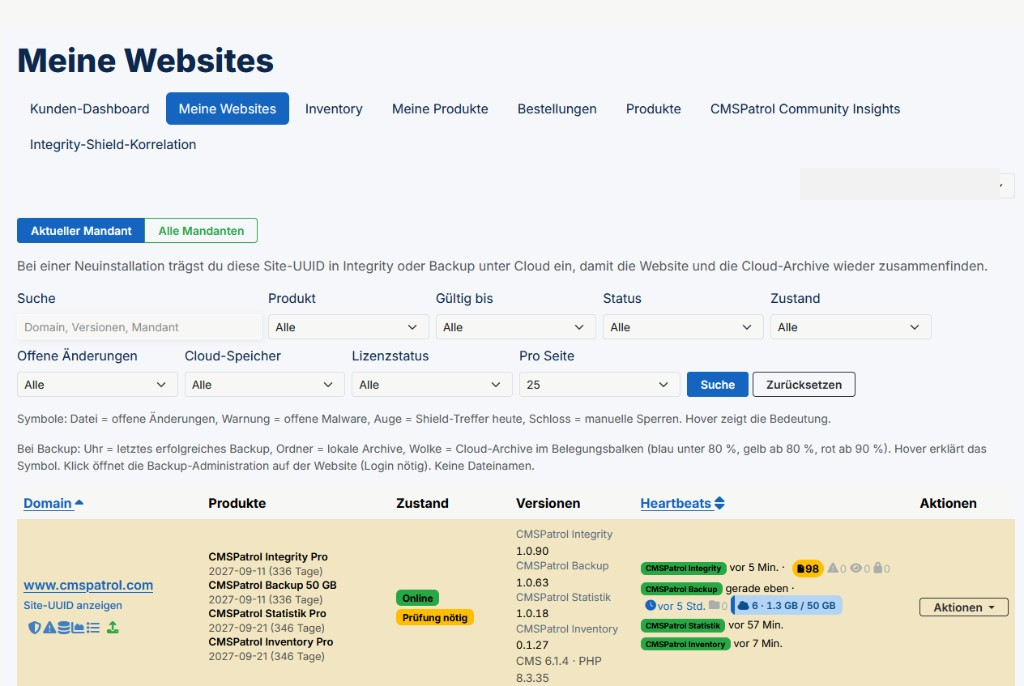Click the cloud usage bar 1.3 GB / 50 GB
Screen dimensions: 1024x686
pyautogui.click(x=787, y=606)
